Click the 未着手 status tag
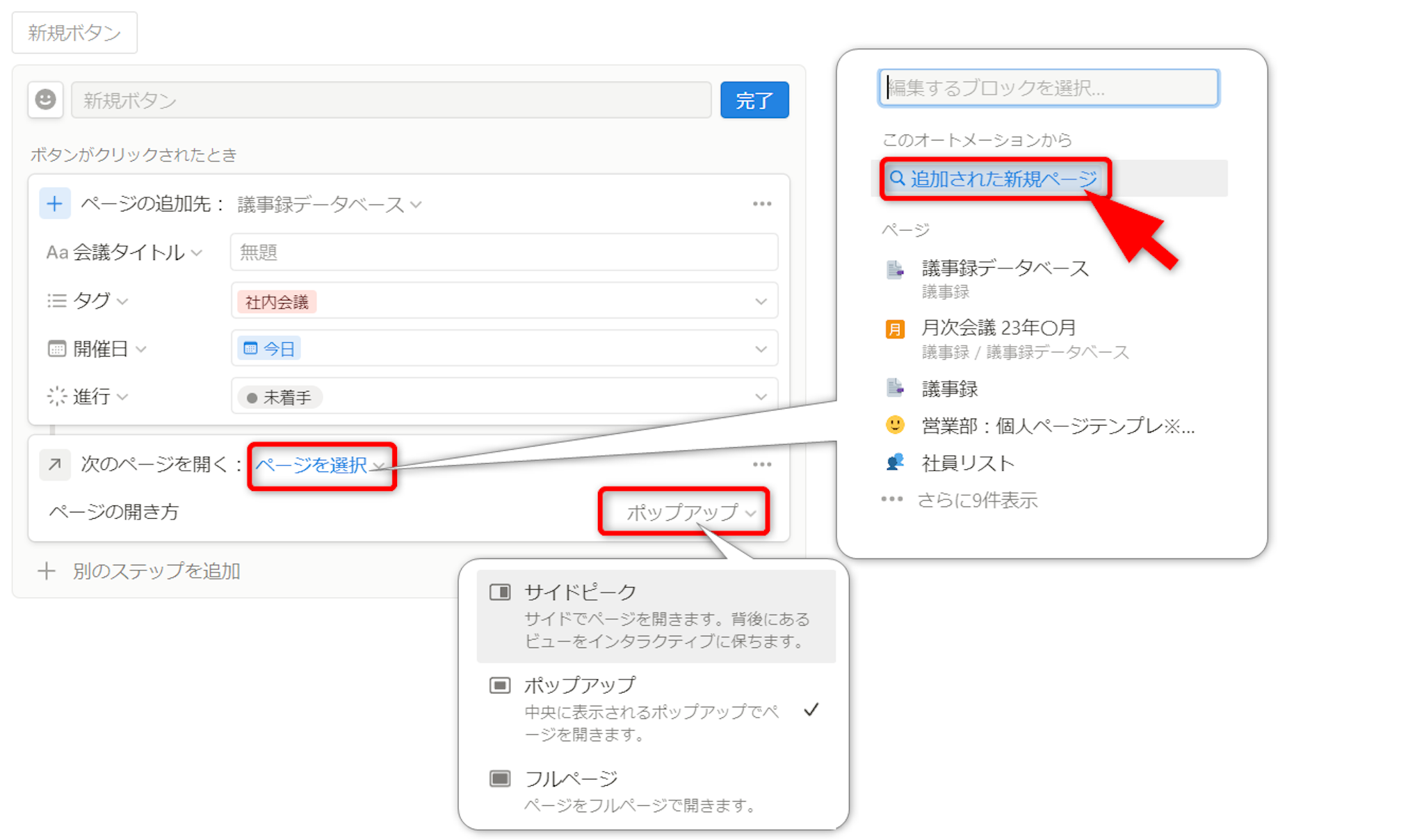Image resolution: width=1424 pixels, height=840 pixels. coord(280,397)
